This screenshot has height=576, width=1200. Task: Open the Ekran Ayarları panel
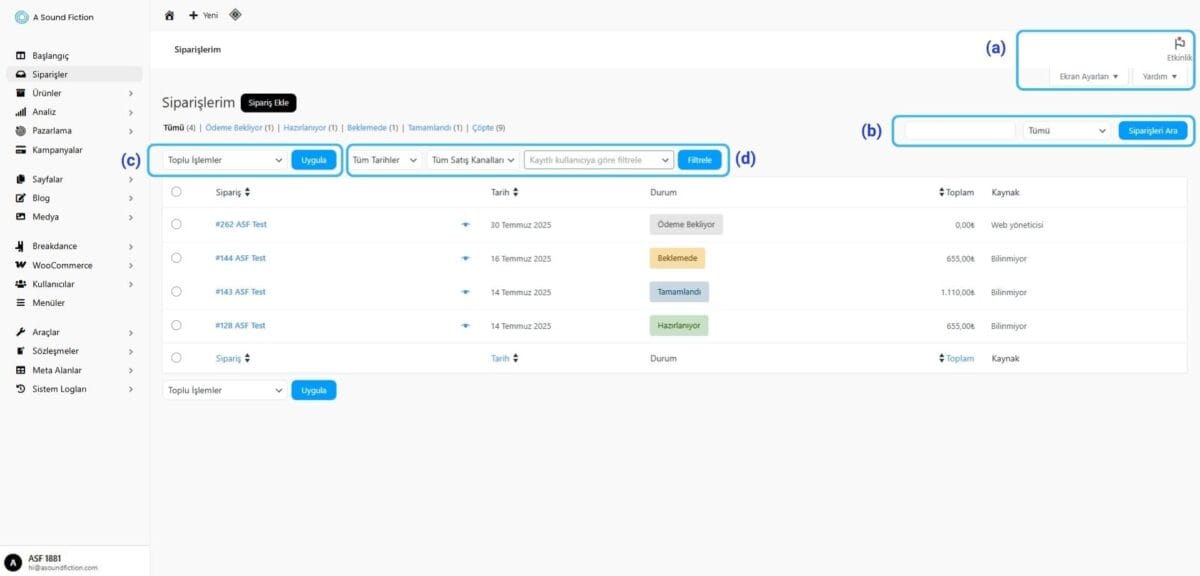[1088, 76]
